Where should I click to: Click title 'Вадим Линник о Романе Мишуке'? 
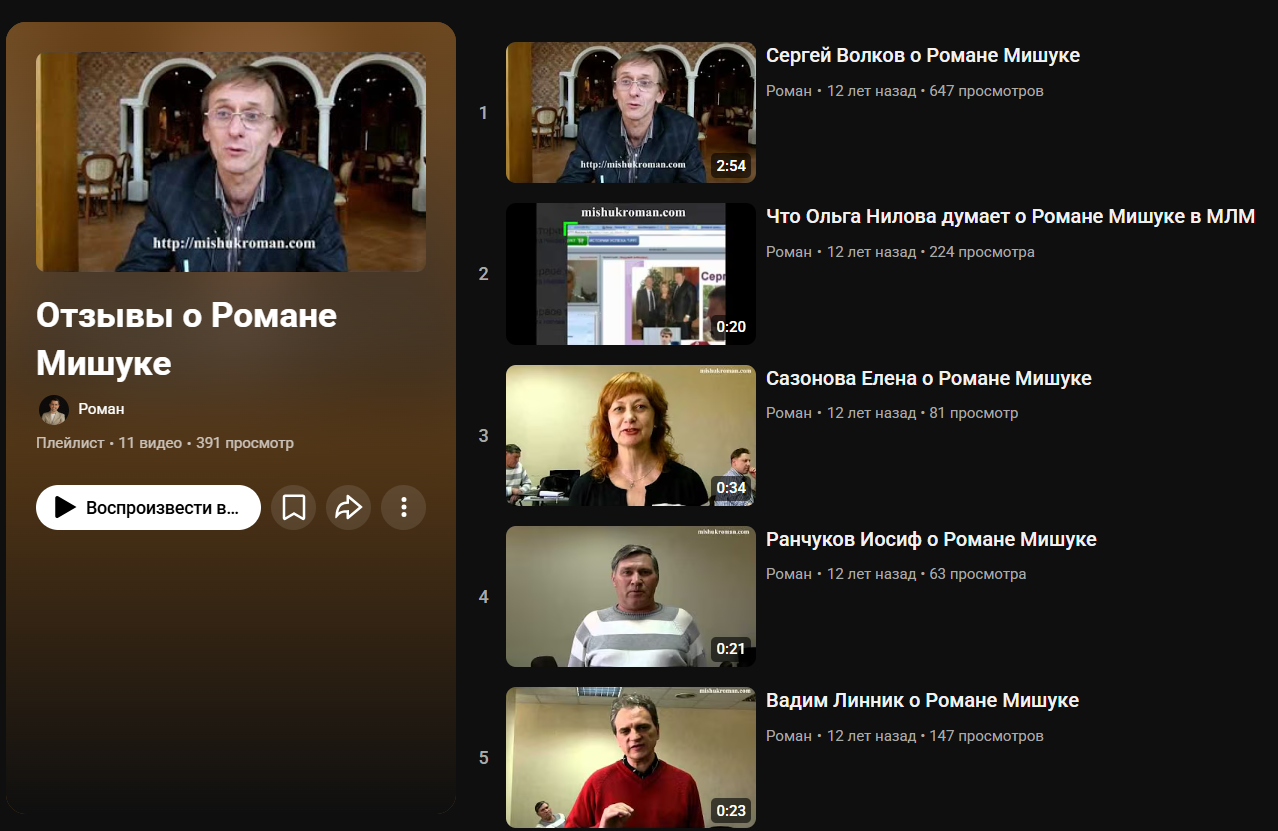(x=922, y=701)
